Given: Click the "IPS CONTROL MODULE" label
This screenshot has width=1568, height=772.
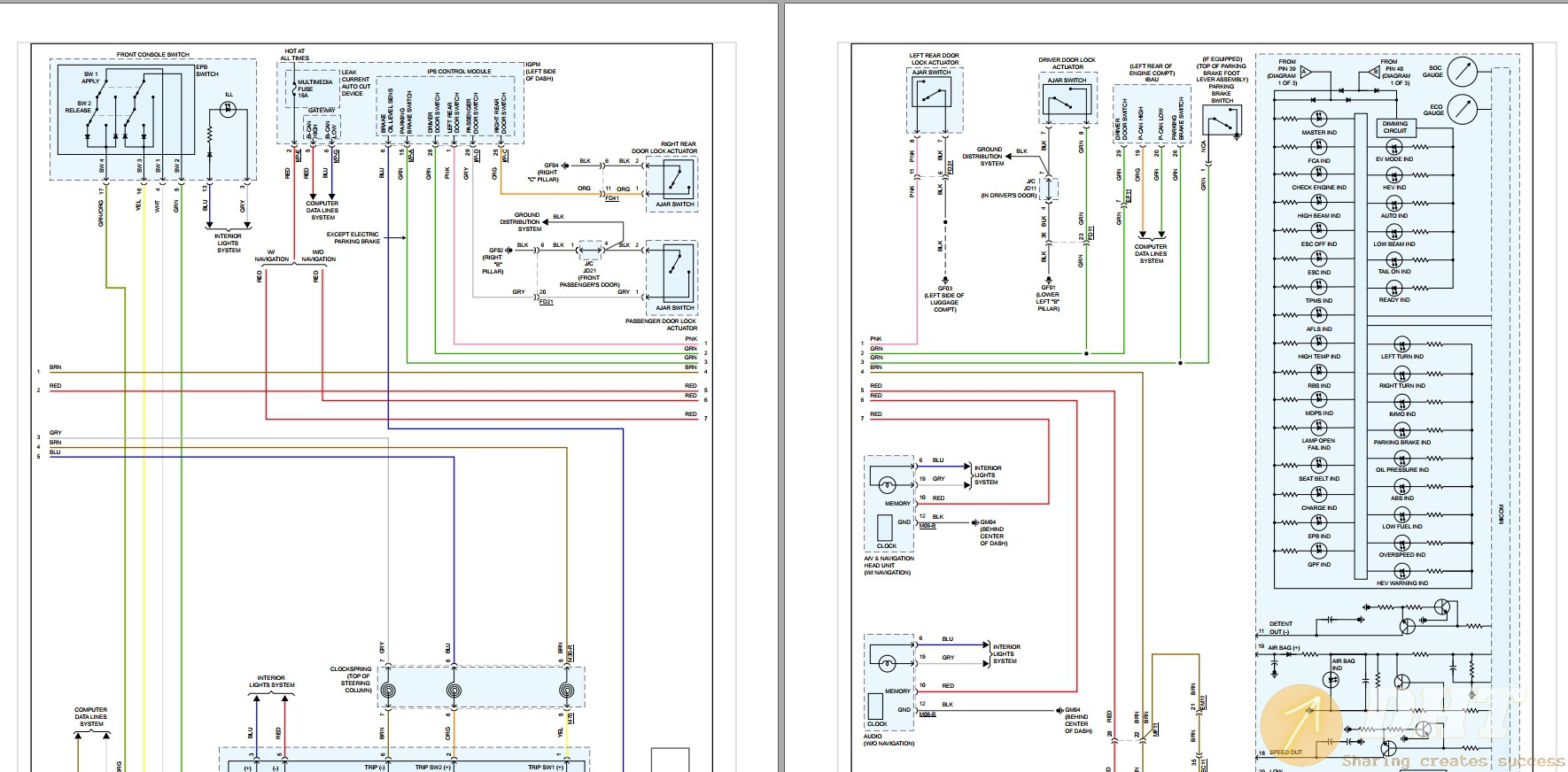Looking at the screenshot, I should coord(459,72).
